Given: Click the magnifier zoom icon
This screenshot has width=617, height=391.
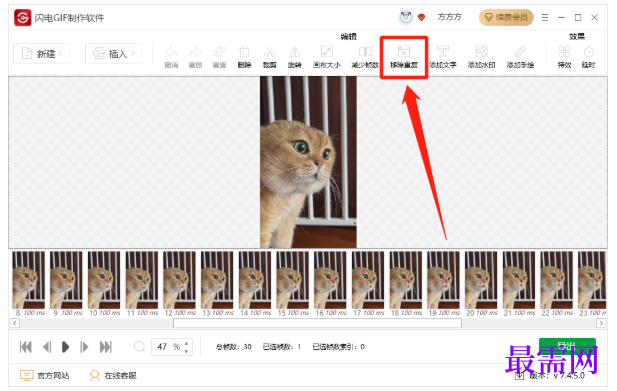Looking at the screenshot, I should [x=139, y=347].
